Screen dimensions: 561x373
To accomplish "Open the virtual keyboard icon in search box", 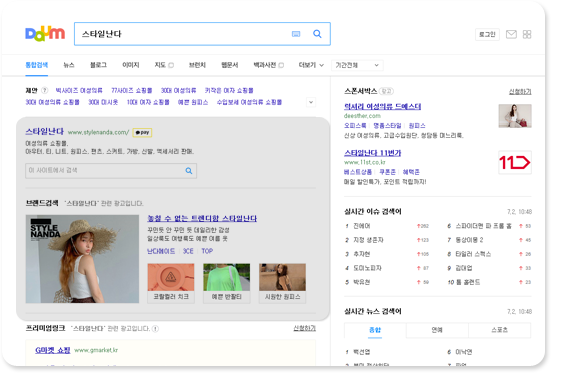I will [x=296, y=34].
